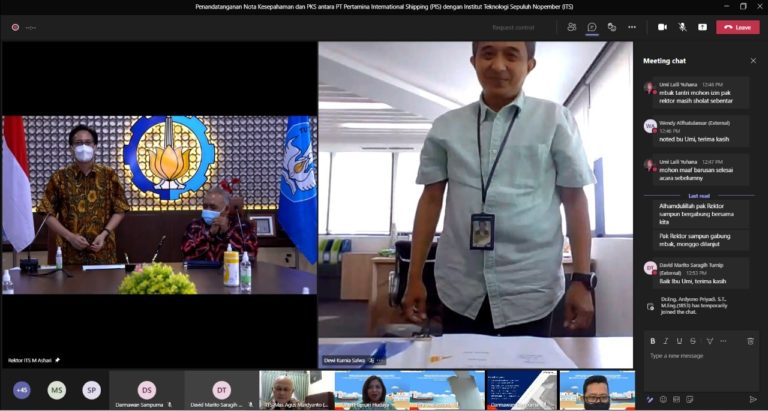
Task: Apply strikethrough in chat composer
Action: [x=691, y=341]
